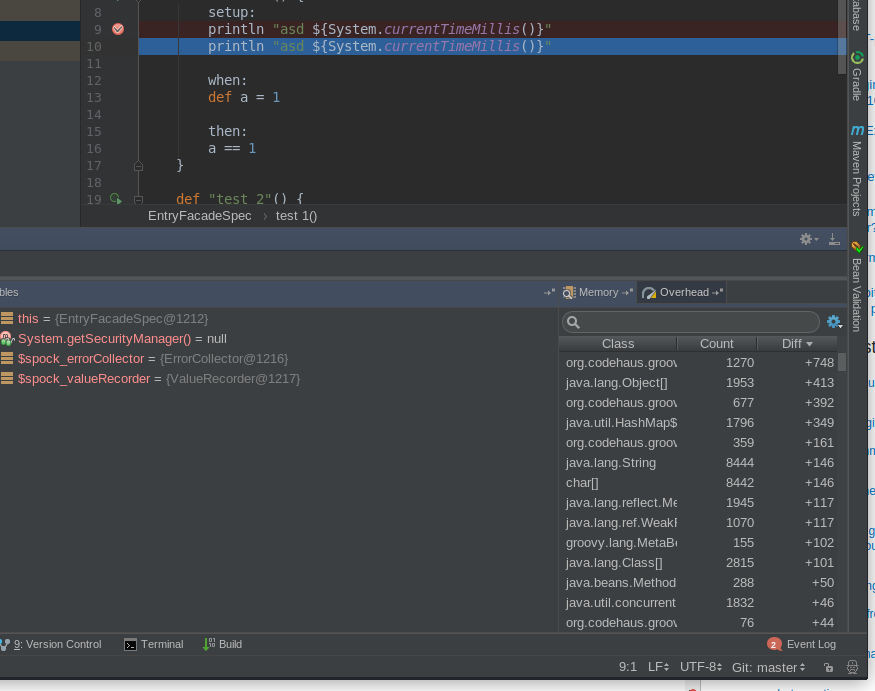The height and width of the screenshot is (691, 875).
Task: Open the Git: master branch menu
Action: [x=769, y=668]
